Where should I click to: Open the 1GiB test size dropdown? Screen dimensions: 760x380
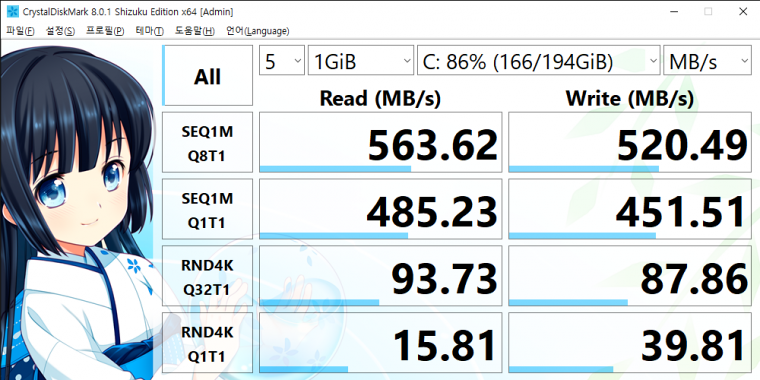(x=361, y=61)
